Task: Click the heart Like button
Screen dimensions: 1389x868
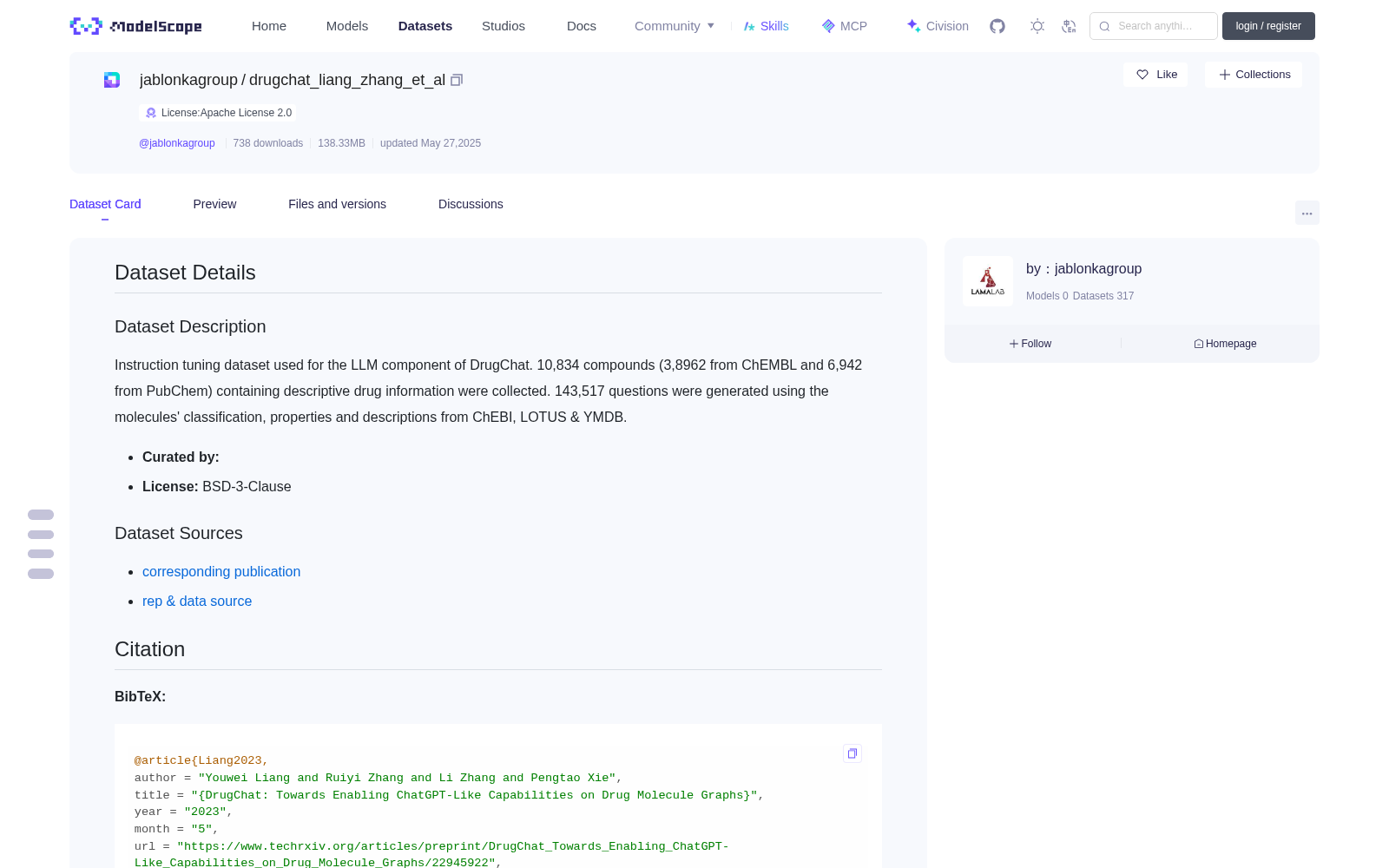Action: click(x=1155, y=75)
